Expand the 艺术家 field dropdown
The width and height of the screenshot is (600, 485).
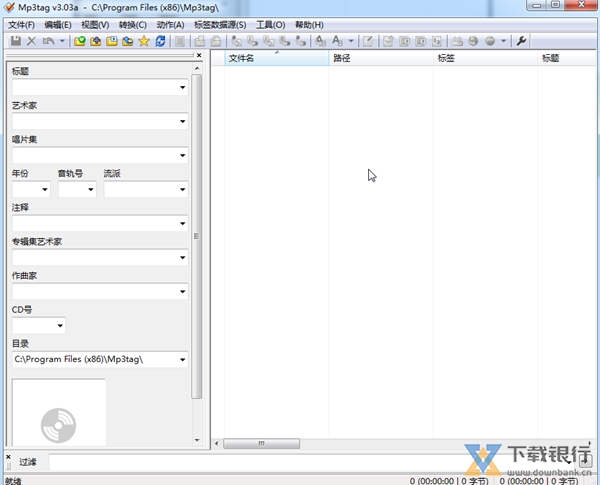point(183,122)
